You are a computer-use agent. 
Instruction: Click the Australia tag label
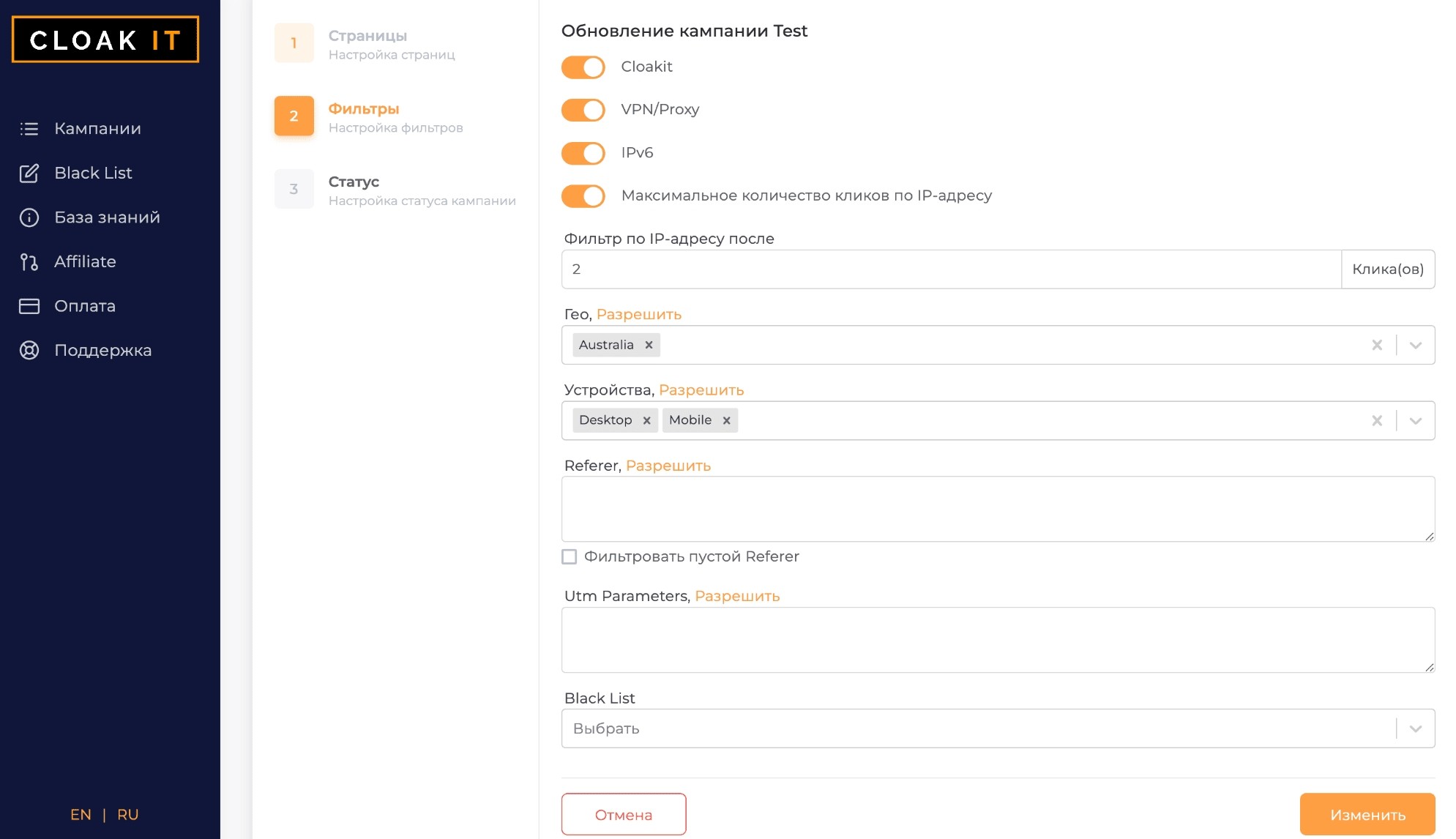pos(606,345)
